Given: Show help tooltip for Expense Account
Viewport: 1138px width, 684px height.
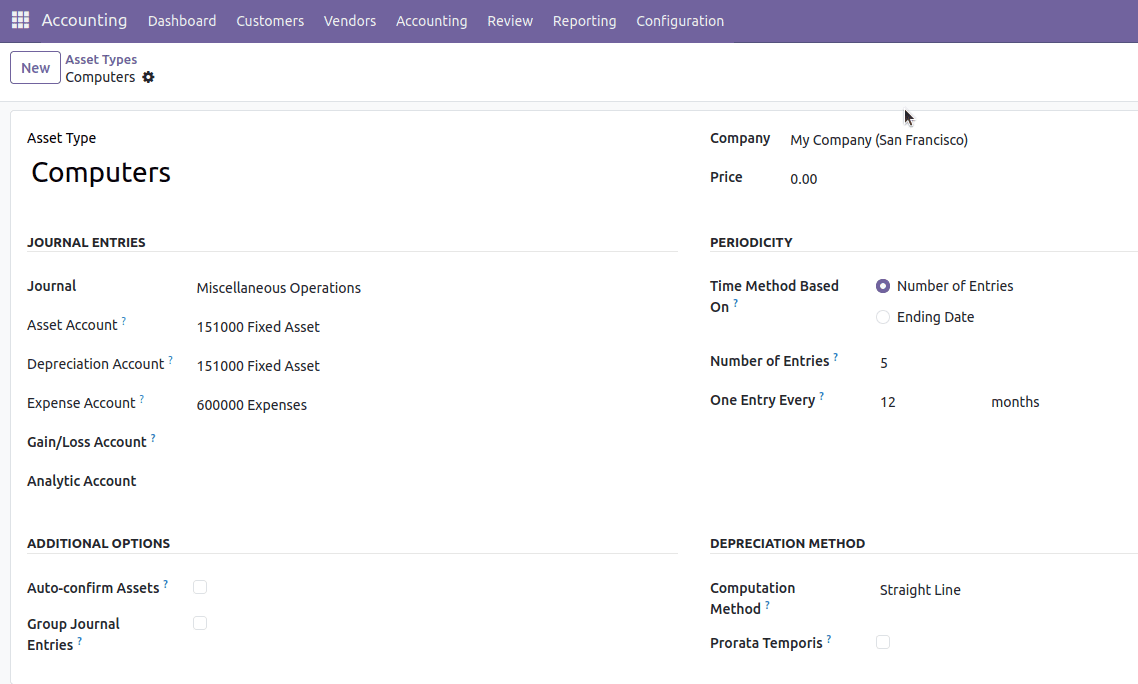Looking at the screenshot, I should [142, 399].
